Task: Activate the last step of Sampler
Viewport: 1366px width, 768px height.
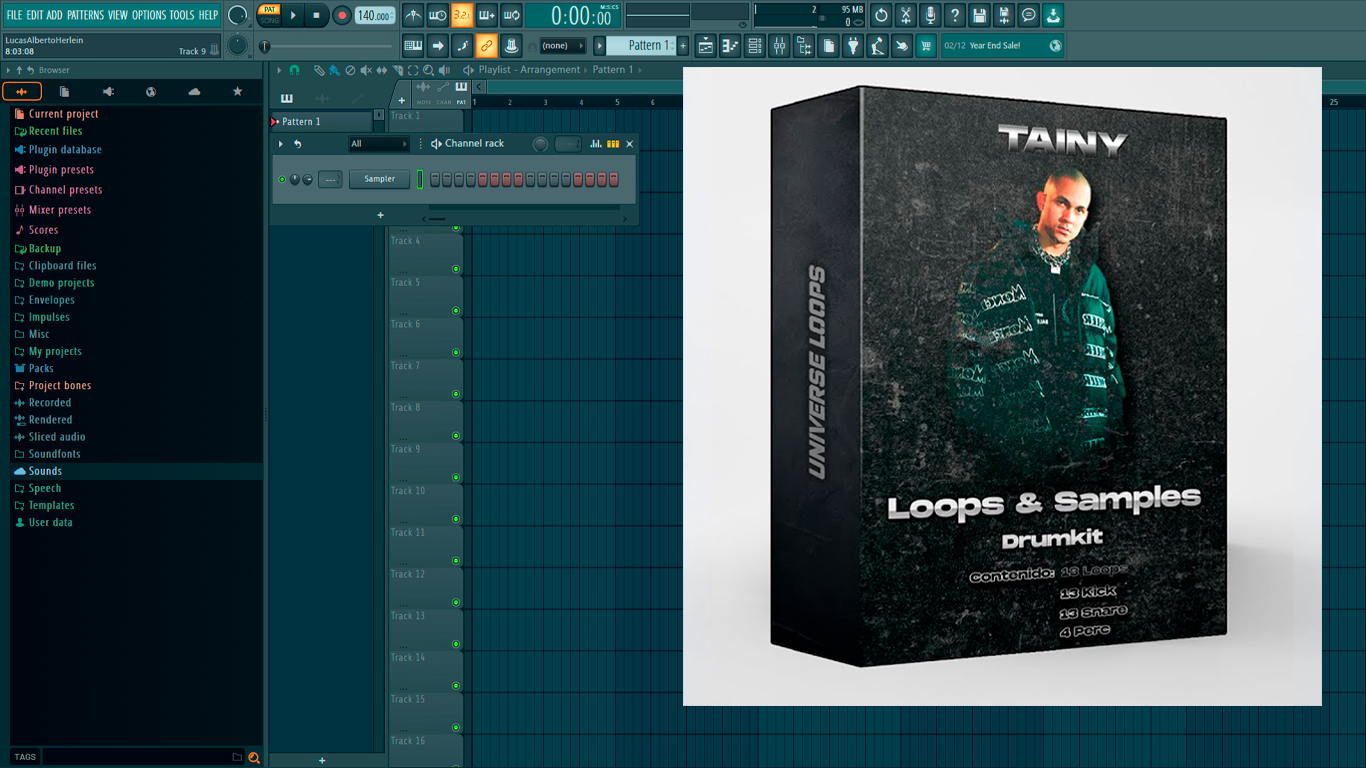Action: pos(614,179)
